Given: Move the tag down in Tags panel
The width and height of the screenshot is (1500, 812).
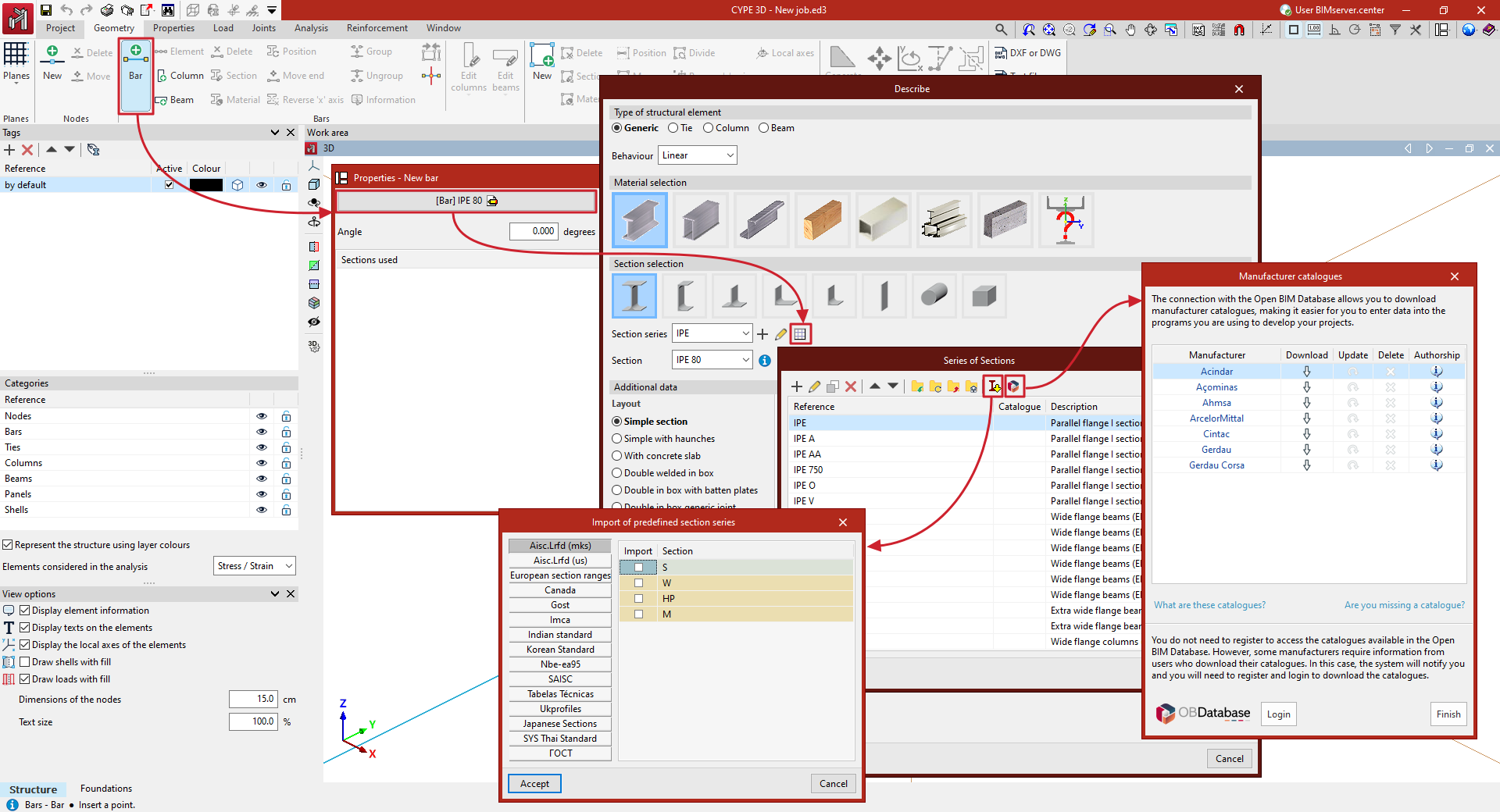Looking at the screenshot, I should (70, 149).
